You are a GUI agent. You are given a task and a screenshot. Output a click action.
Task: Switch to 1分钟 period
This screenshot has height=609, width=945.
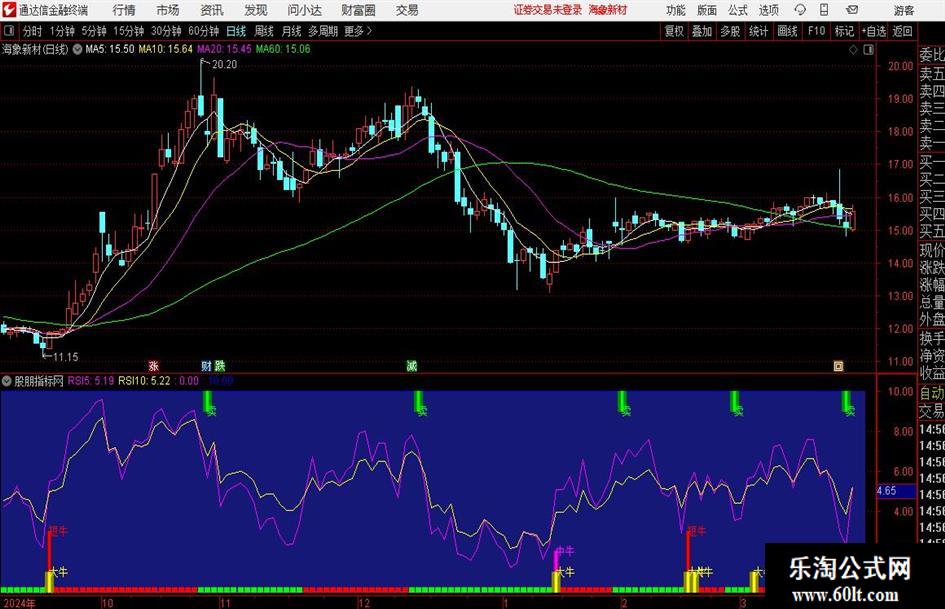point(61,31)
